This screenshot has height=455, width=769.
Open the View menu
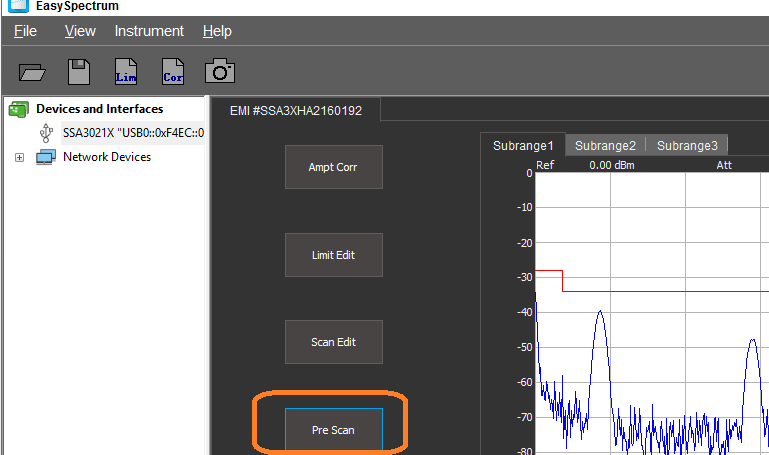(x=80, y=31)
